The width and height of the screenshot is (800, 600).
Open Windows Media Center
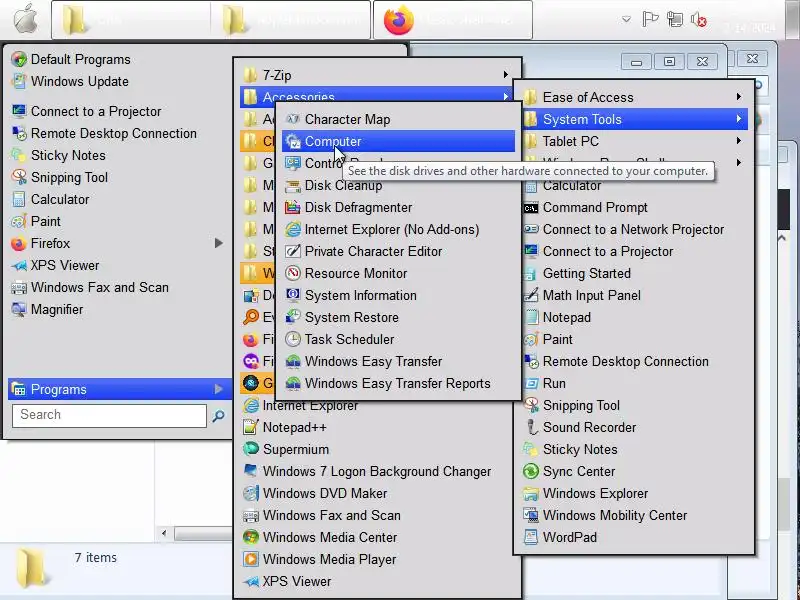click(377, 537)
